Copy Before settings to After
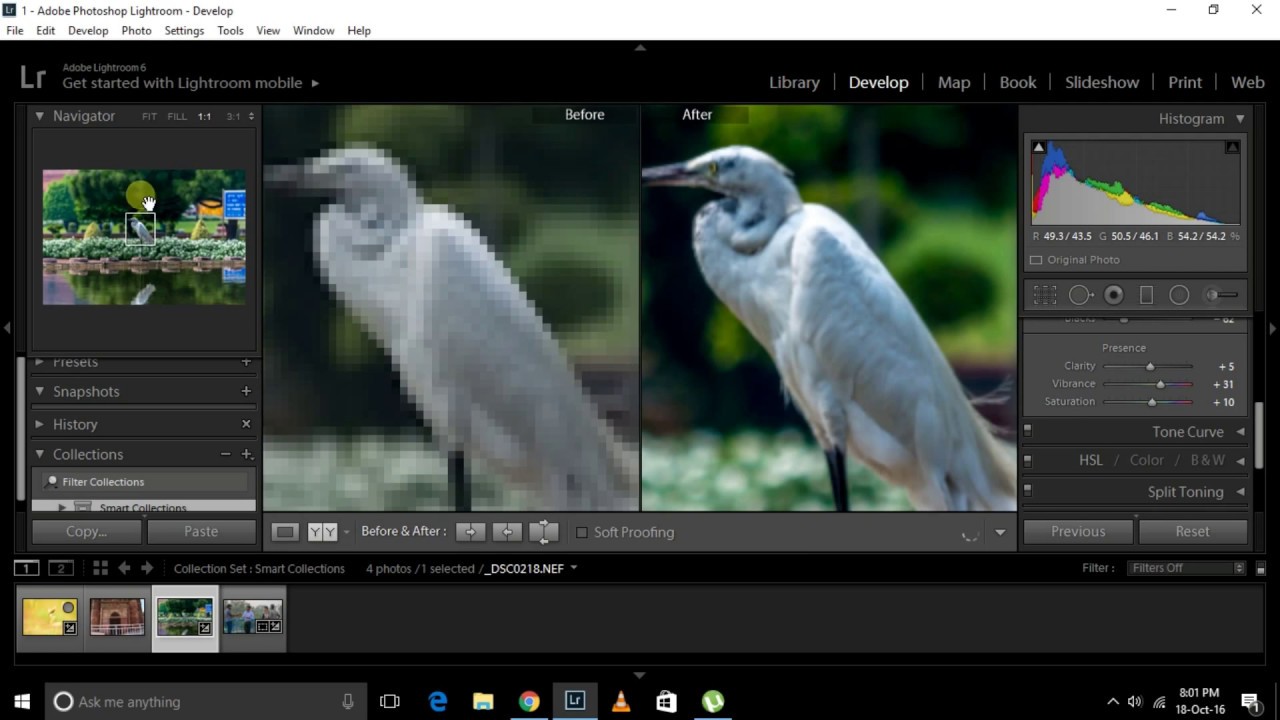This screenshot has height=720, width=1280. pos(470,532)
